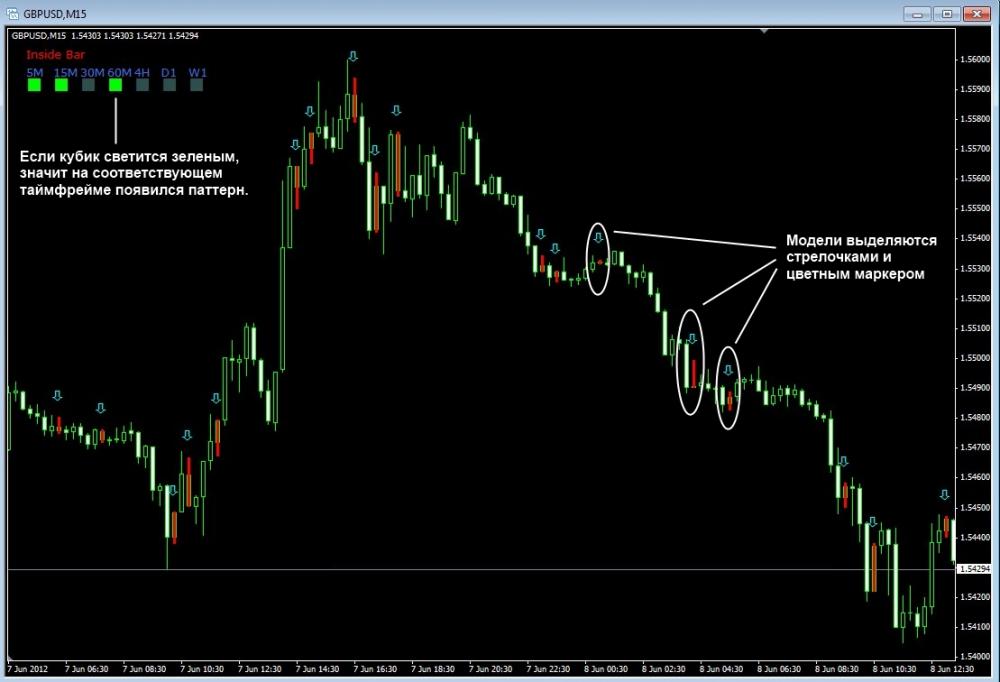This screenshot has height=682, width=1000.
Task: Click the gray W1 timeframe indicator square
Action: pyautogui.click(x=196, y=84)
